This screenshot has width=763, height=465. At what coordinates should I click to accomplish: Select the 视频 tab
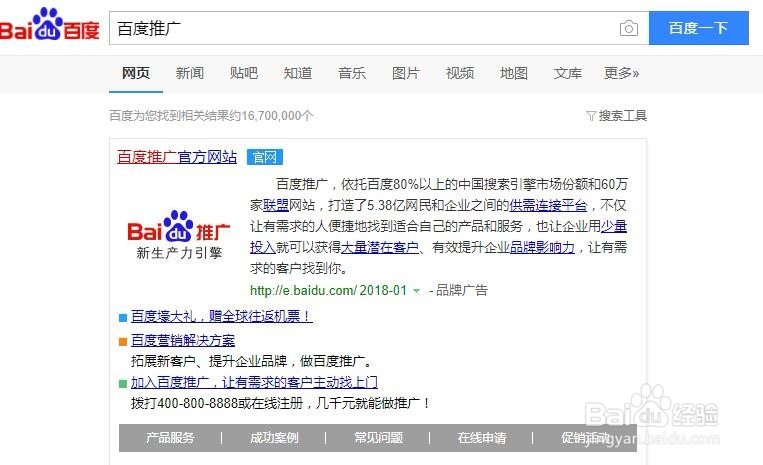pyautogui.click(x=460, y=73)
